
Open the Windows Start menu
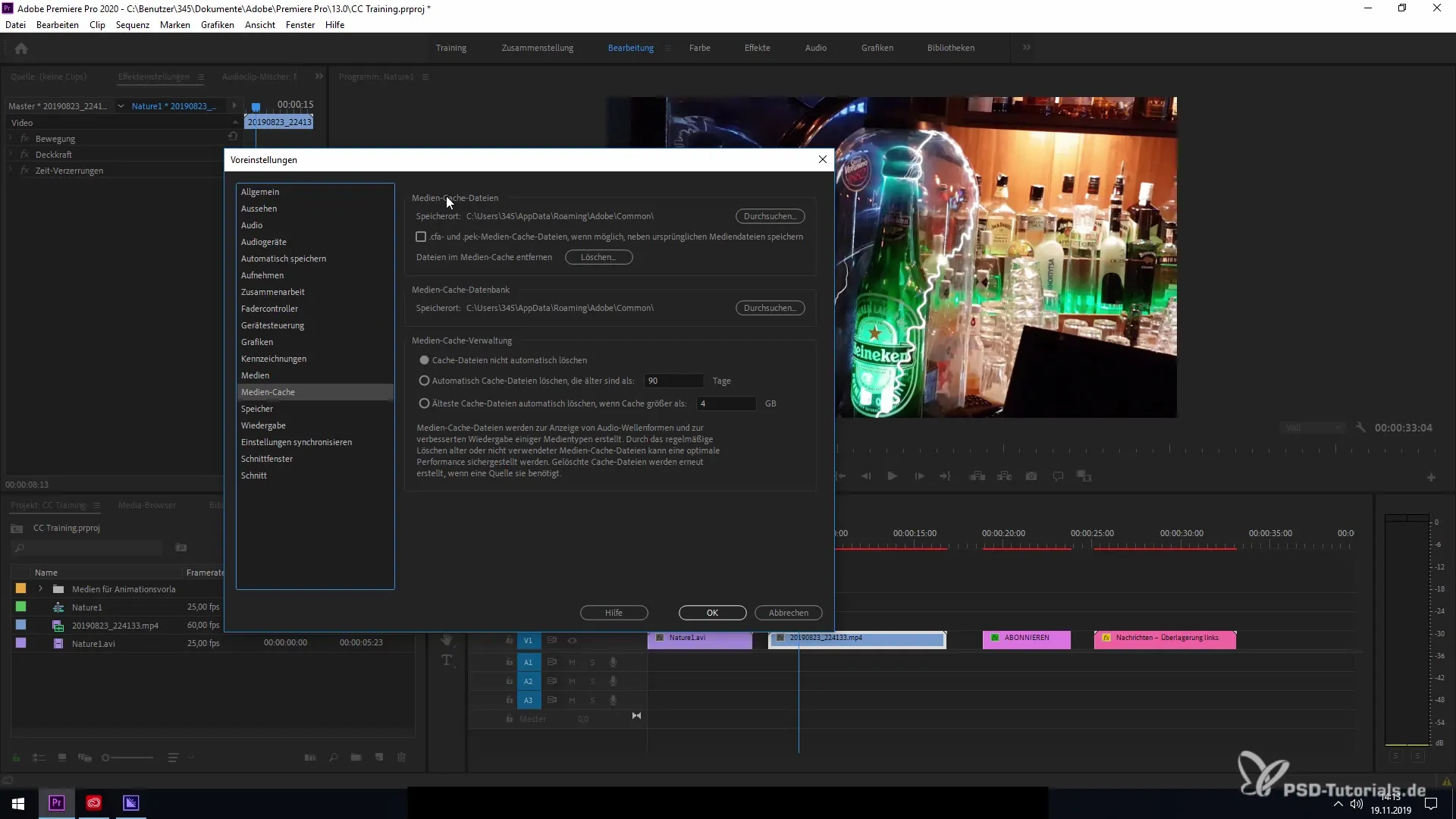click(18, 803)
